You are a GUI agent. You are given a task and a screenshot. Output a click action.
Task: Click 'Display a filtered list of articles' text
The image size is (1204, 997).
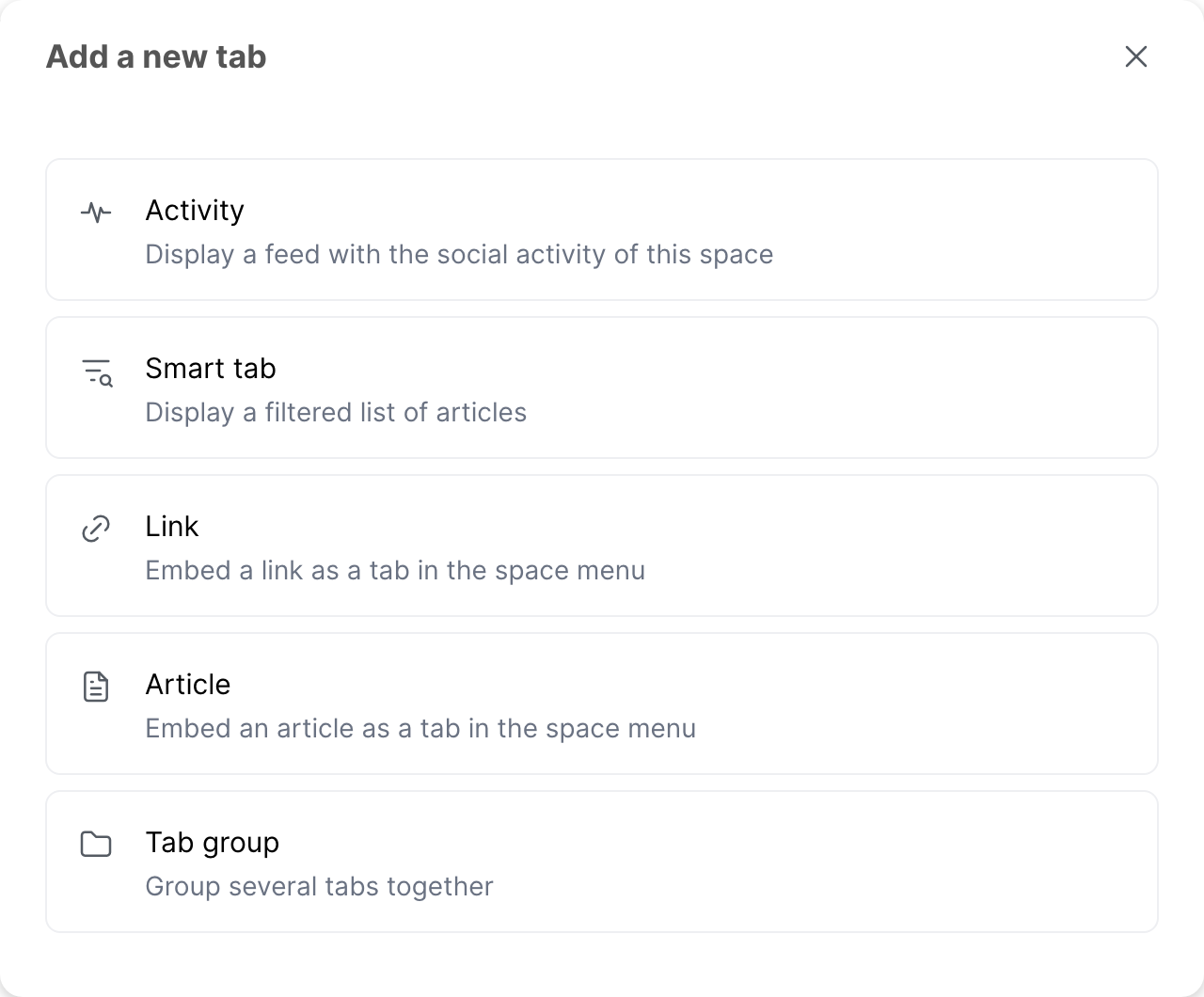point(336,413)
